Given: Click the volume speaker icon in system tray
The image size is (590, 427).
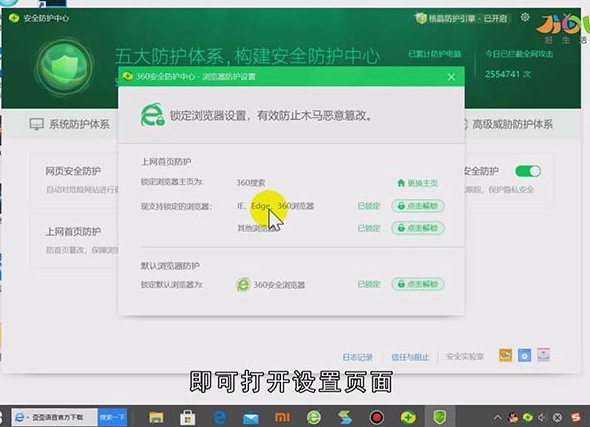Looking at the screenshot, I should point(542,417).
